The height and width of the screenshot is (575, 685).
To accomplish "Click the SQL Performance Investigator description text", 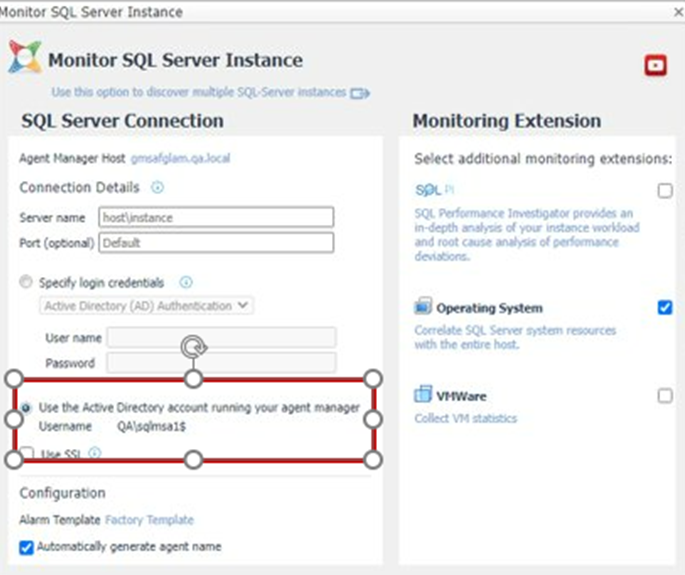I will pyautogui.click(x=527, y=235).
